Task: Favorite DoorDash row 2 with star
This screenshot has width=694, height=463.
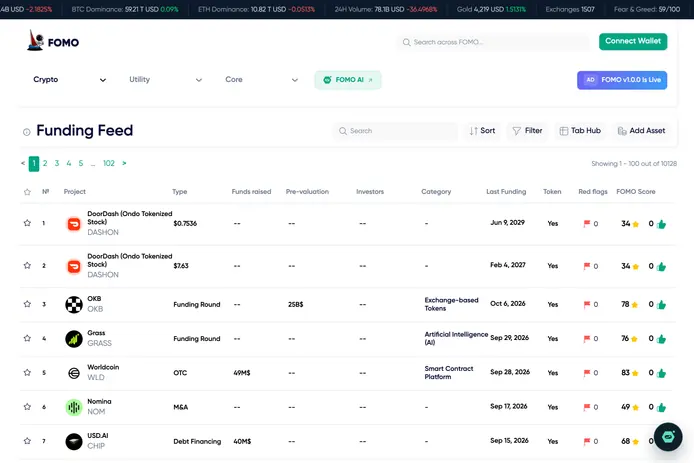Action: (x=27, y=266)
